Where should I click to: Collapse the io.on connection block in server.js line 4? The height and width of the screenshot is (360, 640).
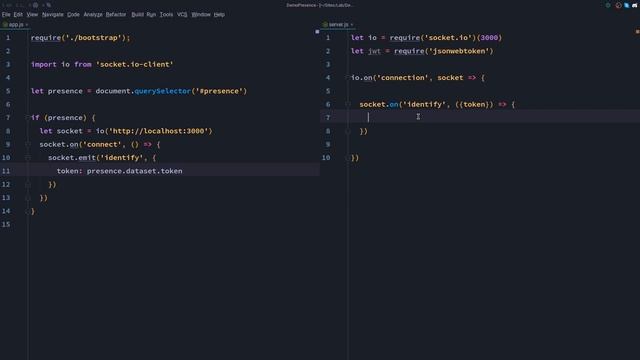[348, 78]
